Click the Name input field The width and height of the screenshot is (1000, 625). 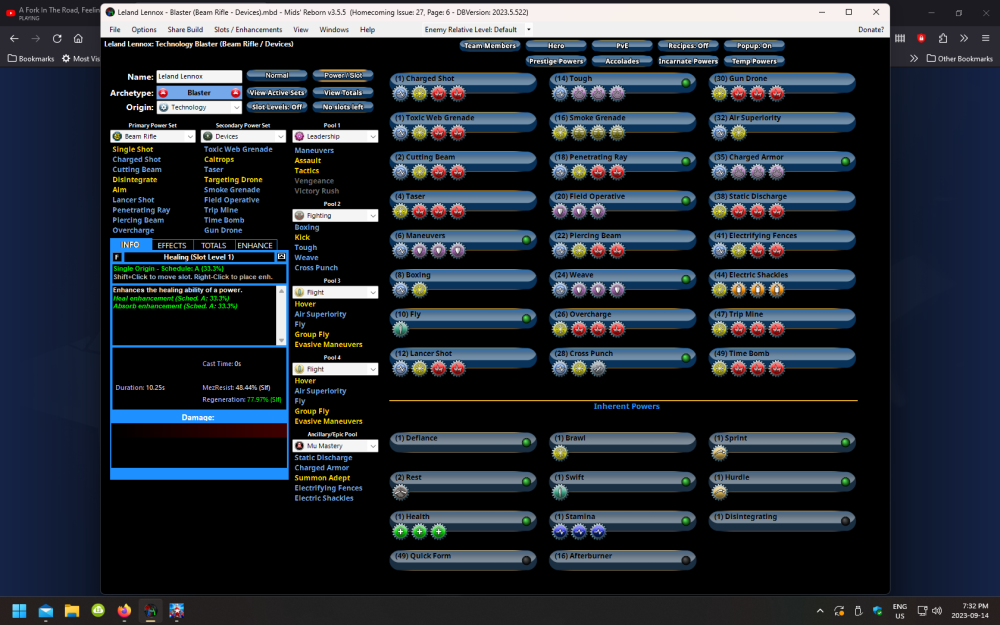(x=199, y=76)
